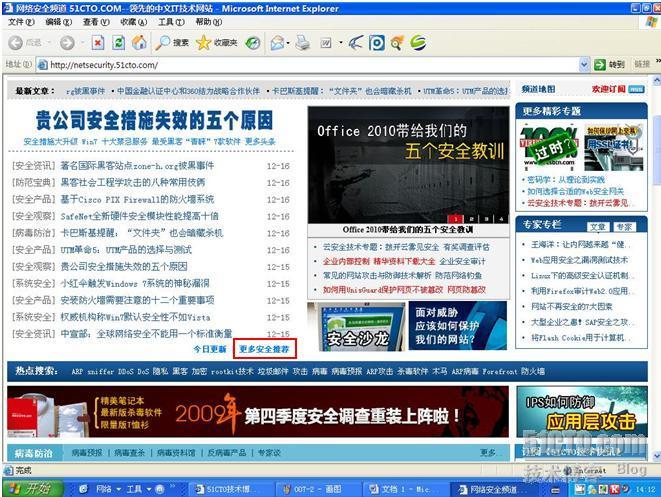Viewport: 661px width, 497px height.
Task: Open the 收藏 menu
Action: click(x=134, y=22)
